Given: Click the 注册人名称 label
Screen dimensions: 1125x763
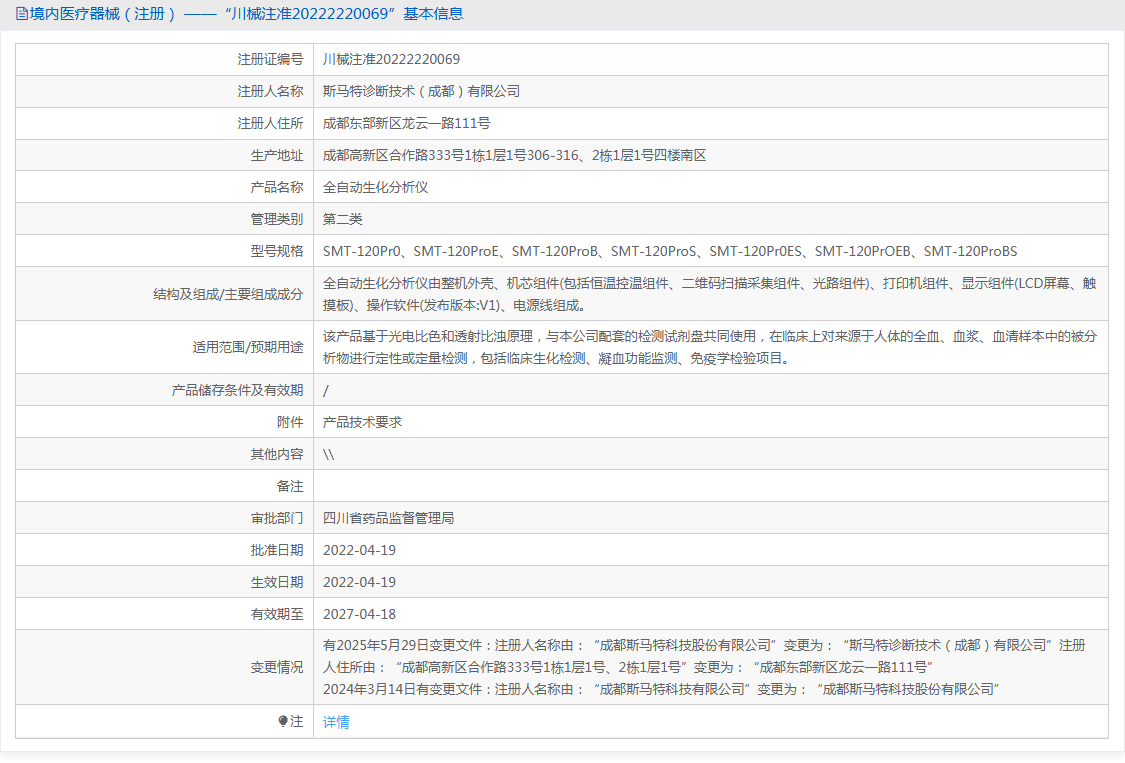Looking at the screenshot, I should [x=270, y=91].
